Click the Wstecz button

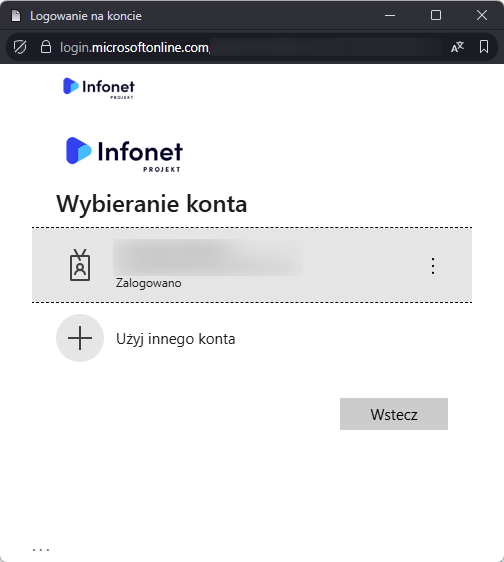point(394,414)
